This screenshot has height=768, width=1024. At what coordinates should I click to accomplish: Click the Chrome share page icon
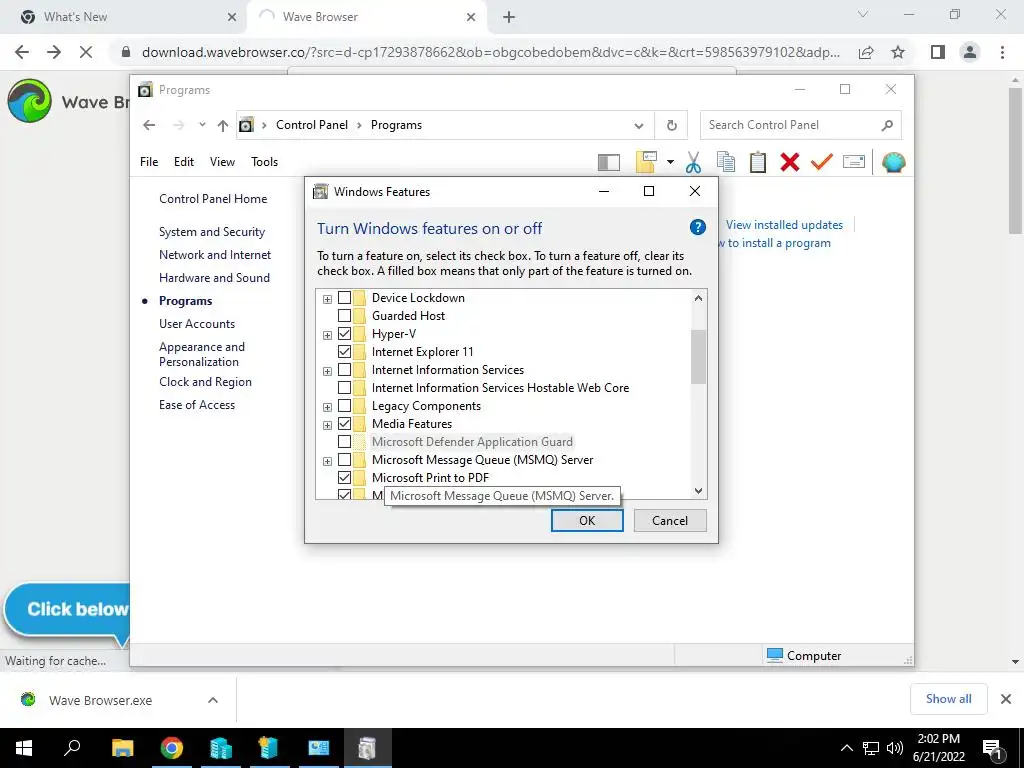point(866,52)
